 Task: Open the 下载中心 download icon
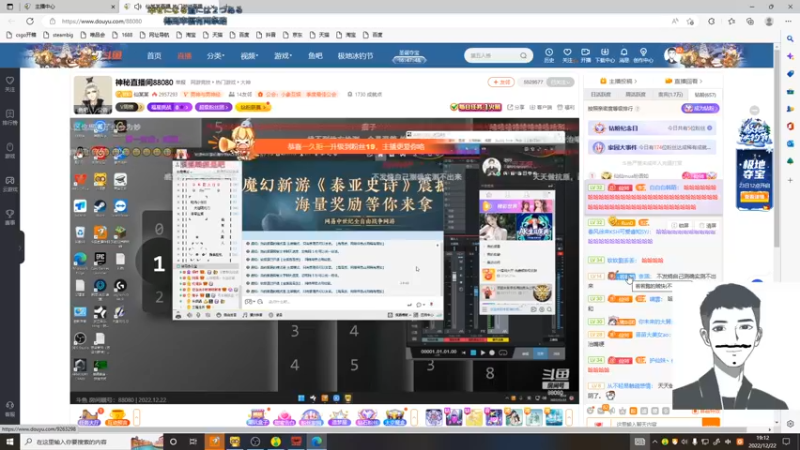[605, 55]
